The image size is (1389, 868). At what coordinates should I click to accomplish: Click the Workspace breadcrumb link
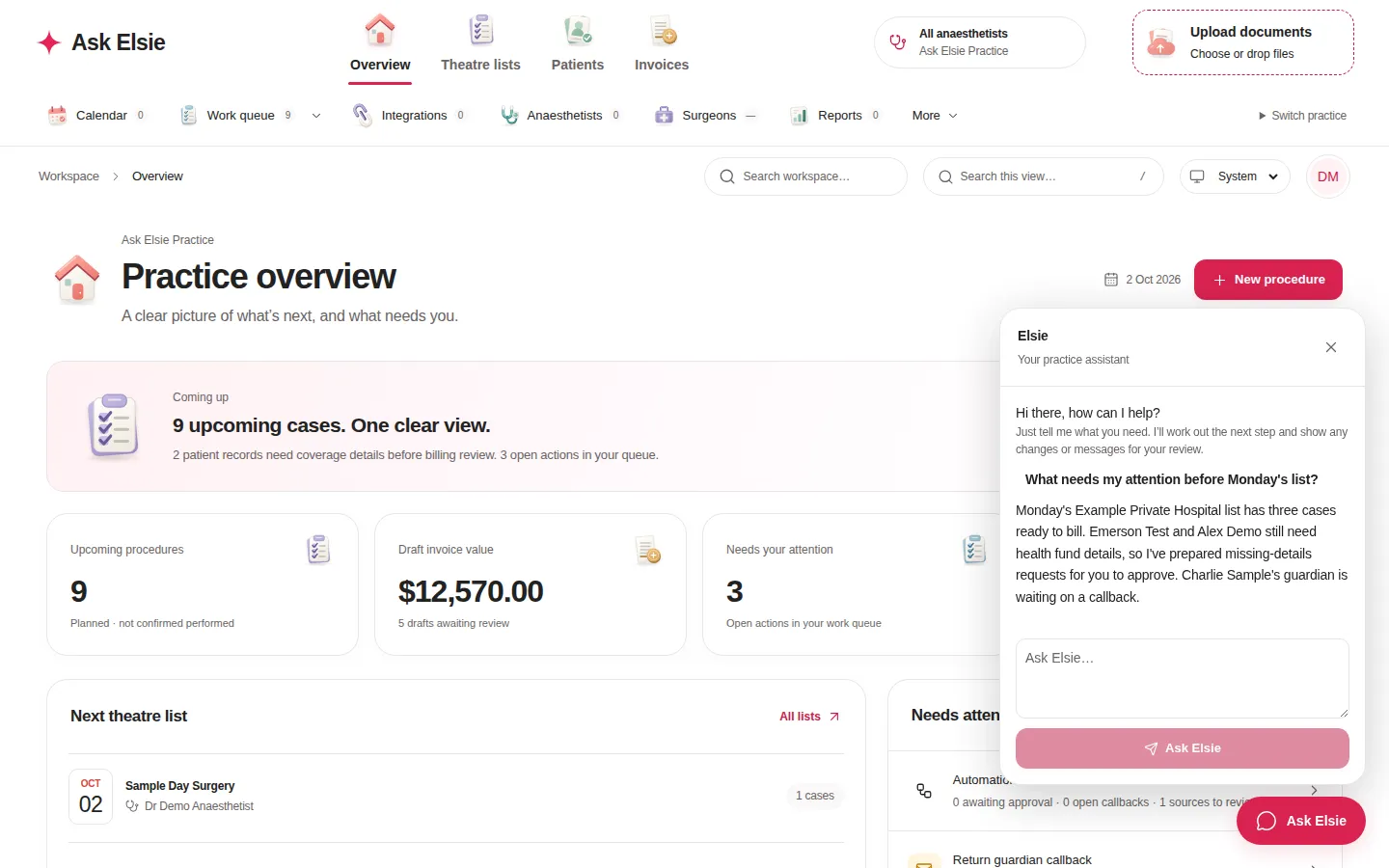(68, 176)
